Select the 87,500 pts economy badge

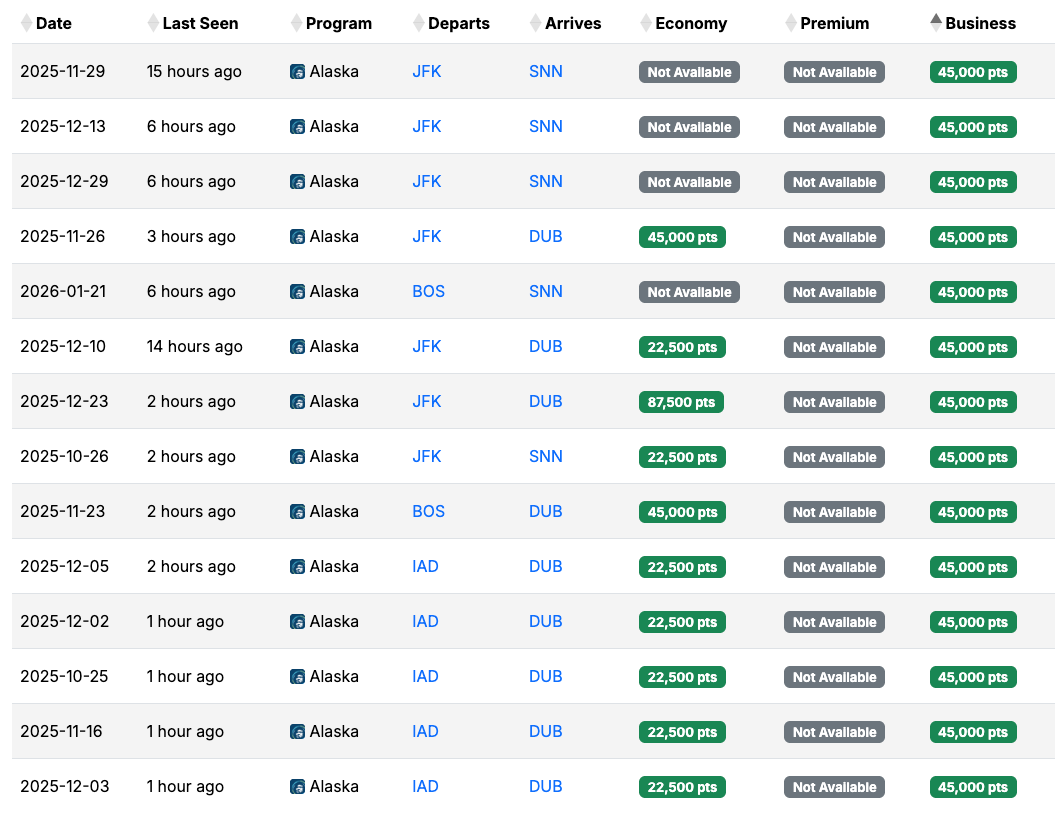coord(681,402)
